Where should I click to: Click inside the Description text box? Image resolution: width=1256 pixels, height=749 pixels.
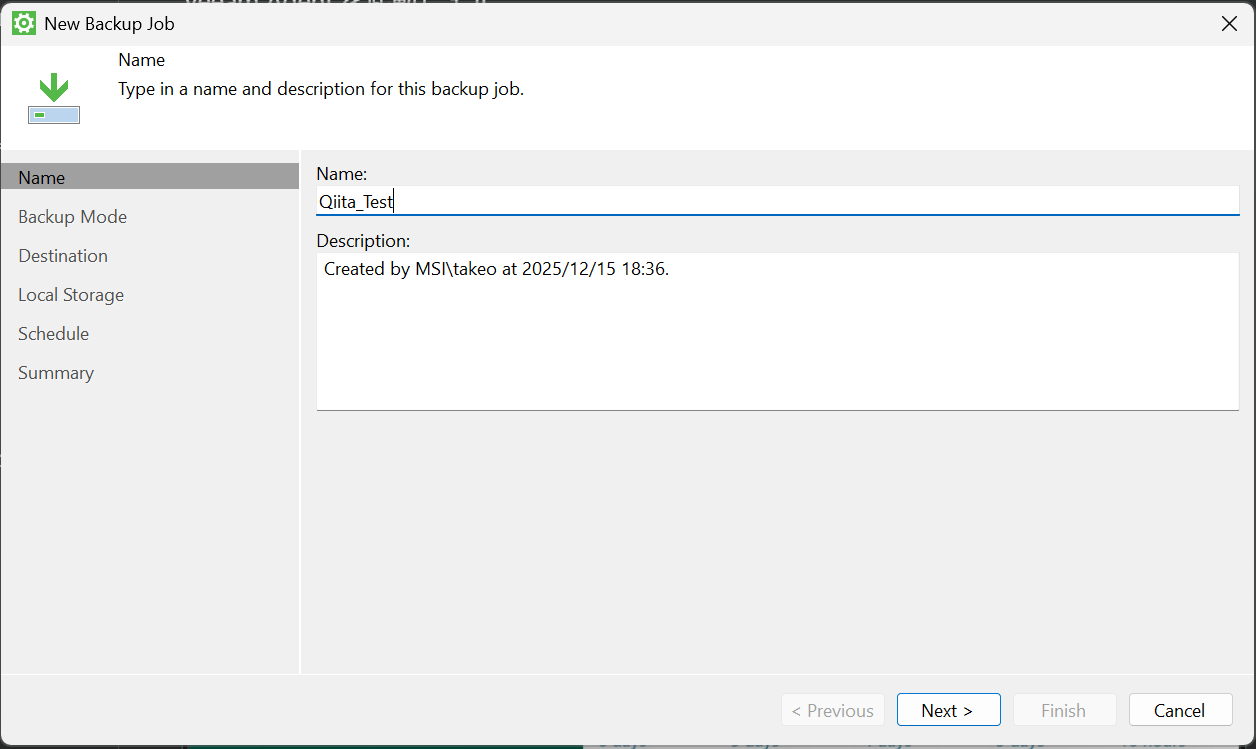click(778, 331)
